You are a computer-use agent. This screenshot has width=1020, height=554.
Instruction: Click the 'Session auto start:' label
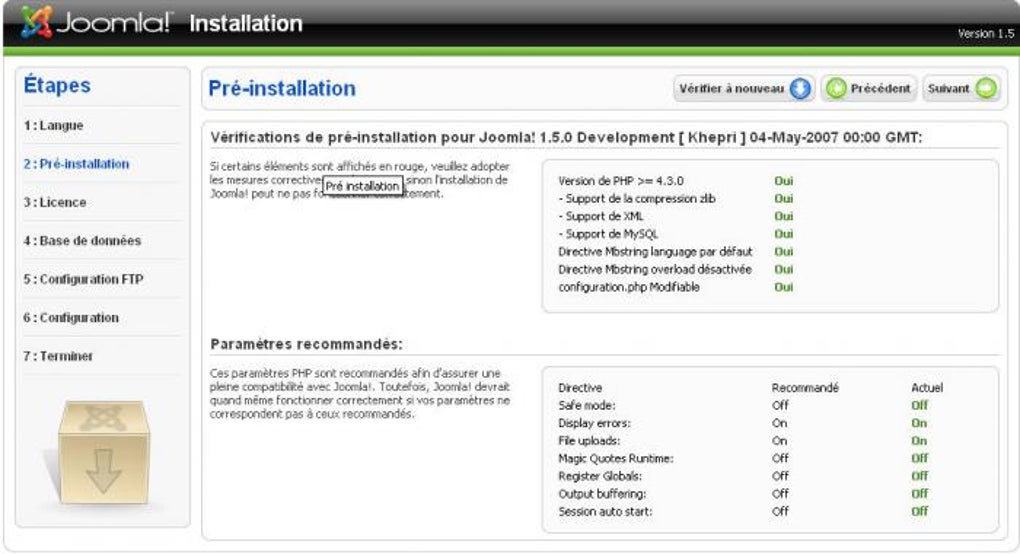(x=605, y=511)
